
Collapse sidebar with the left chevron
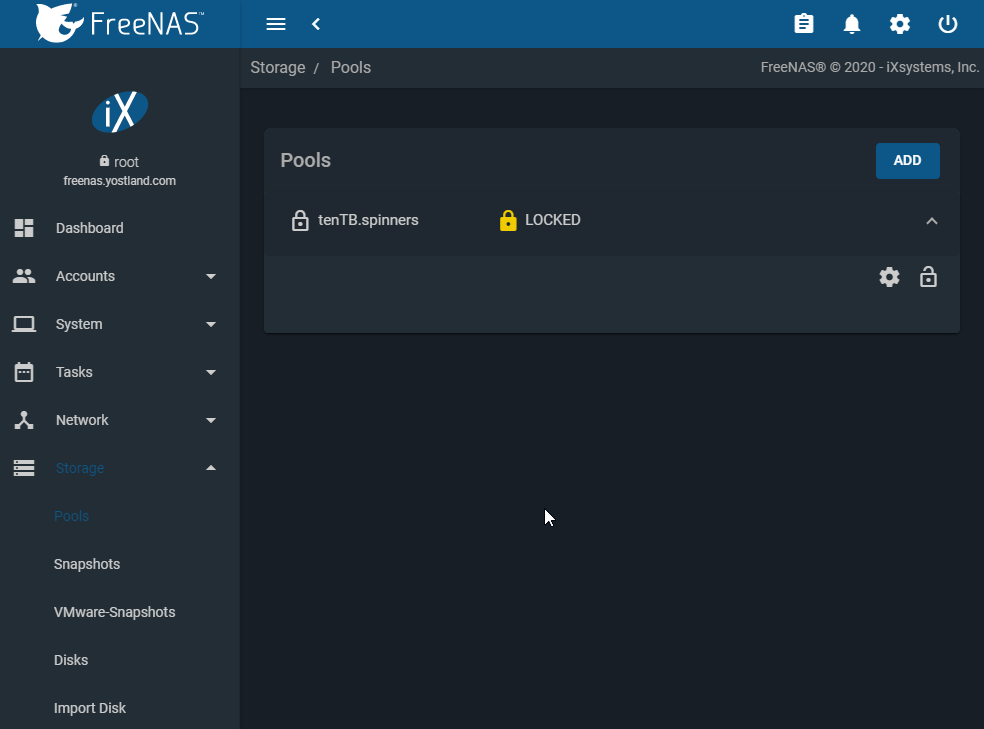pos(316,24)
